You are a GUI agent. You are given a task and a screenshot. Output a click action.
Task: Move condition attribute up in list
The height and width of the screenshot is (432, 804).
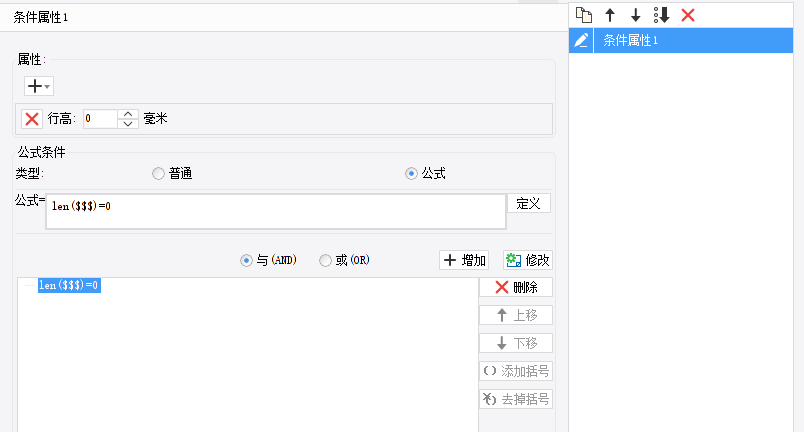pos(610,15)
